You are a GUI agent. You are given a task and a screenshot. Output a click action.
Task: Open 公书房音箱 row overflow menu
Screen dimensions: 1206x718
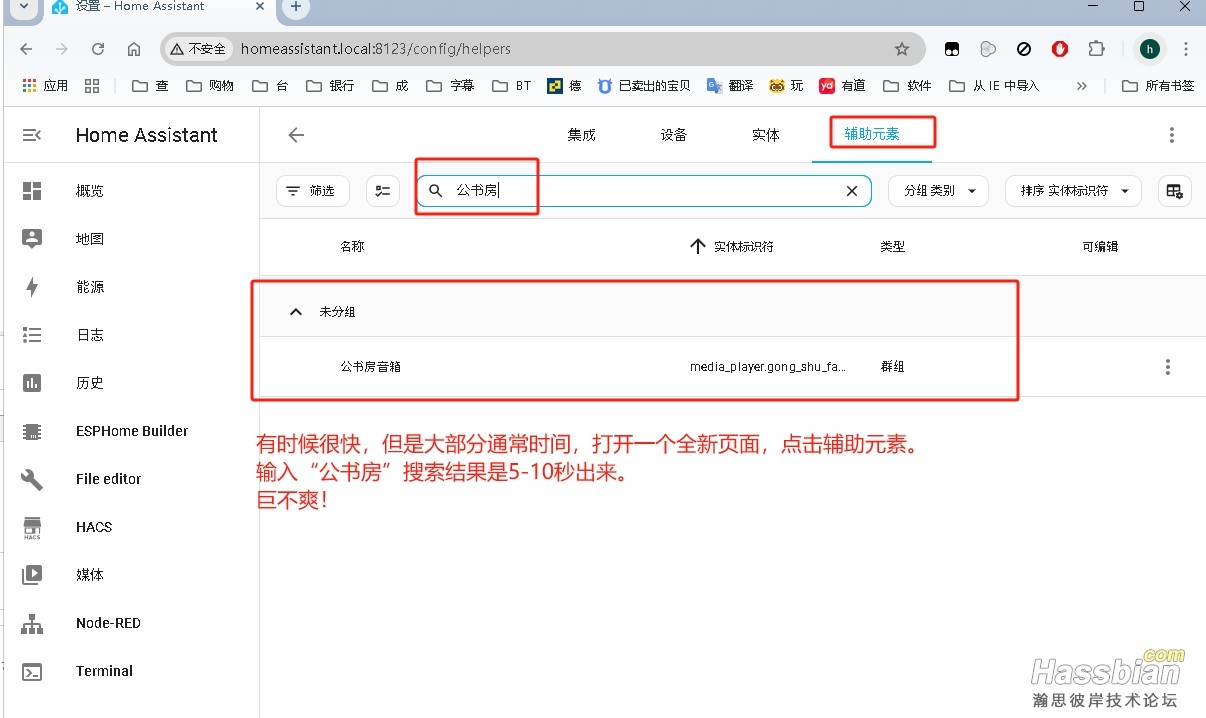pyautogui.click(x=1168, y=367)
